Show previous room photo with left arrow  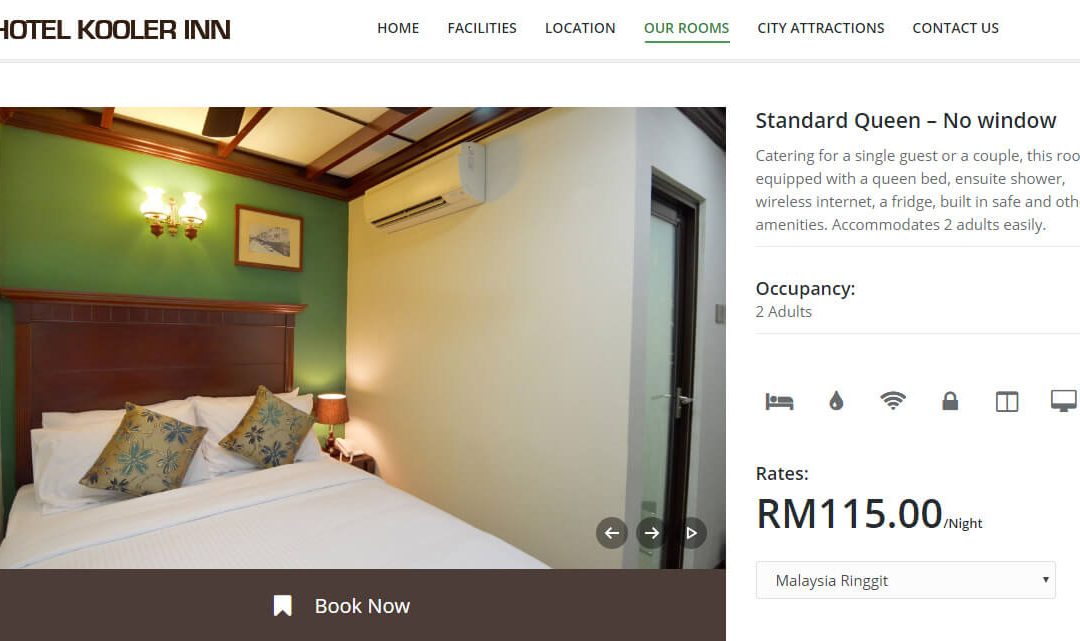point(612,533)
